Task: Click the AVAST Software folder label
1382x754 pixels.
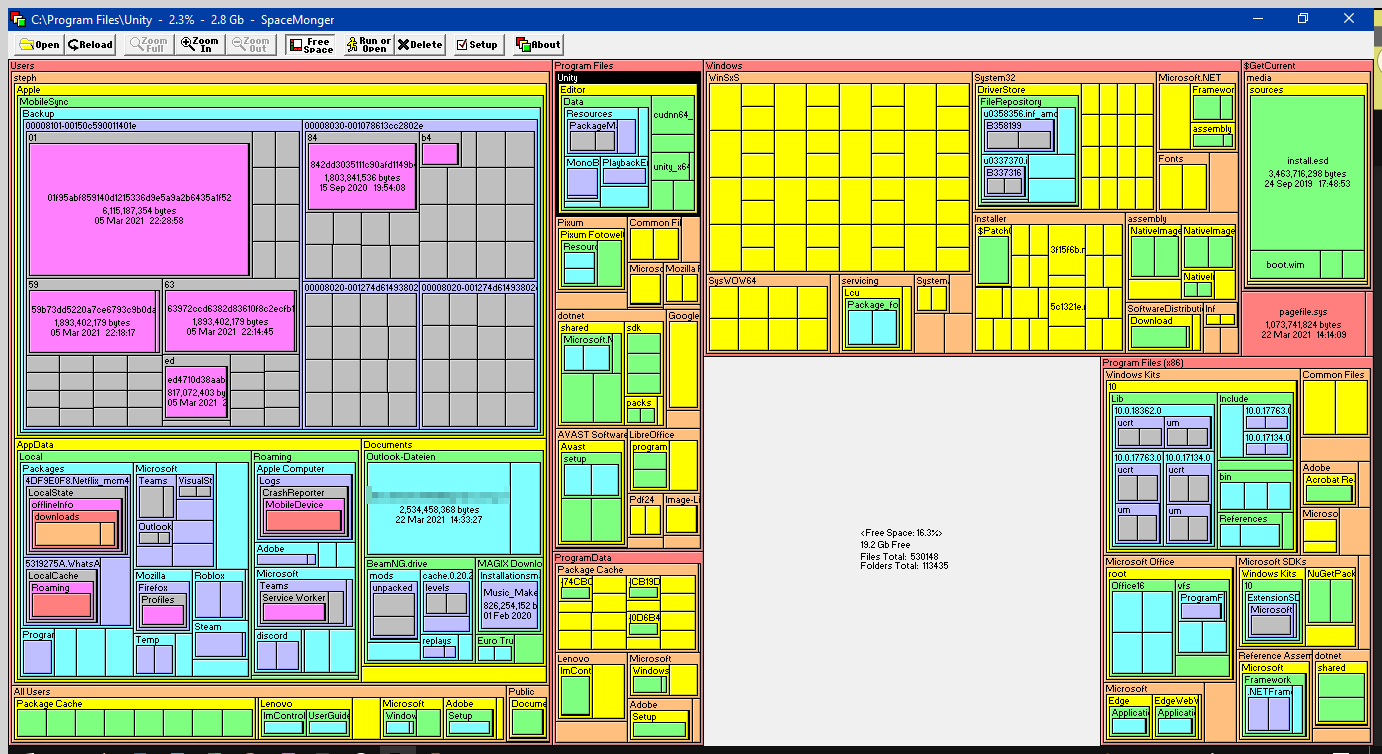Action: 593,435
